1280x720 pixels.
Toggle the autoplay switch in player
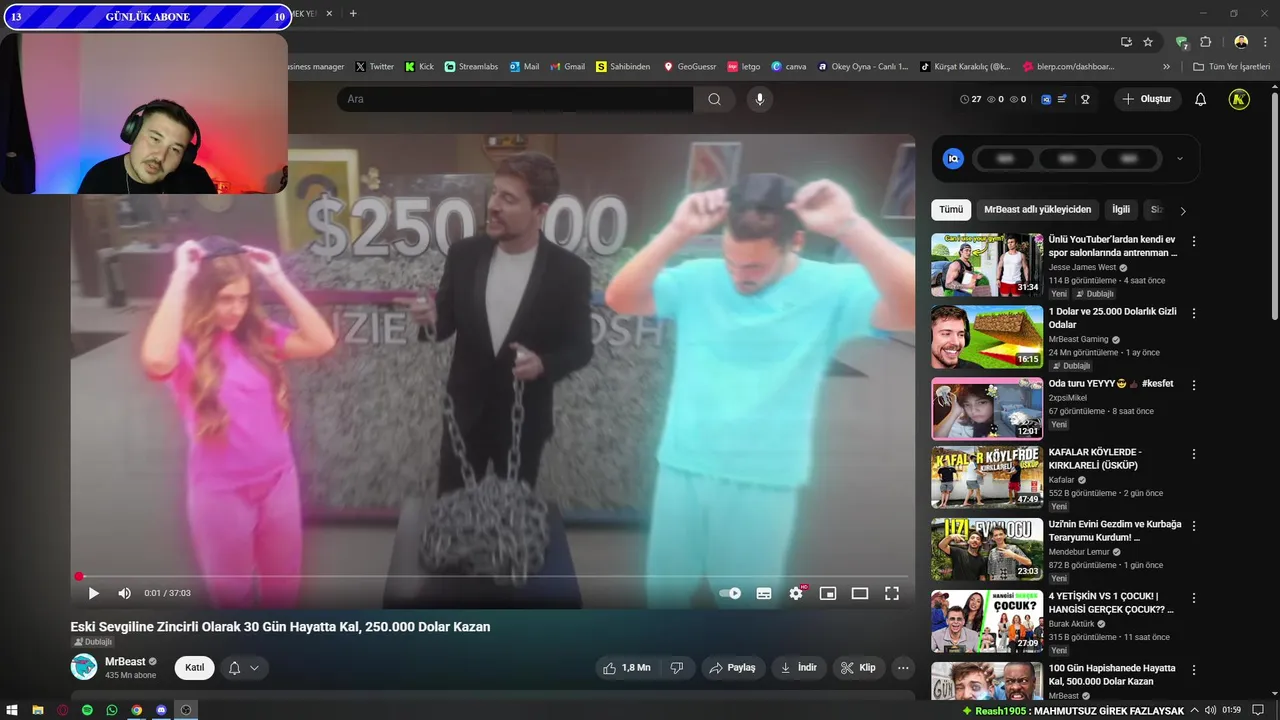tap(730, 593)
